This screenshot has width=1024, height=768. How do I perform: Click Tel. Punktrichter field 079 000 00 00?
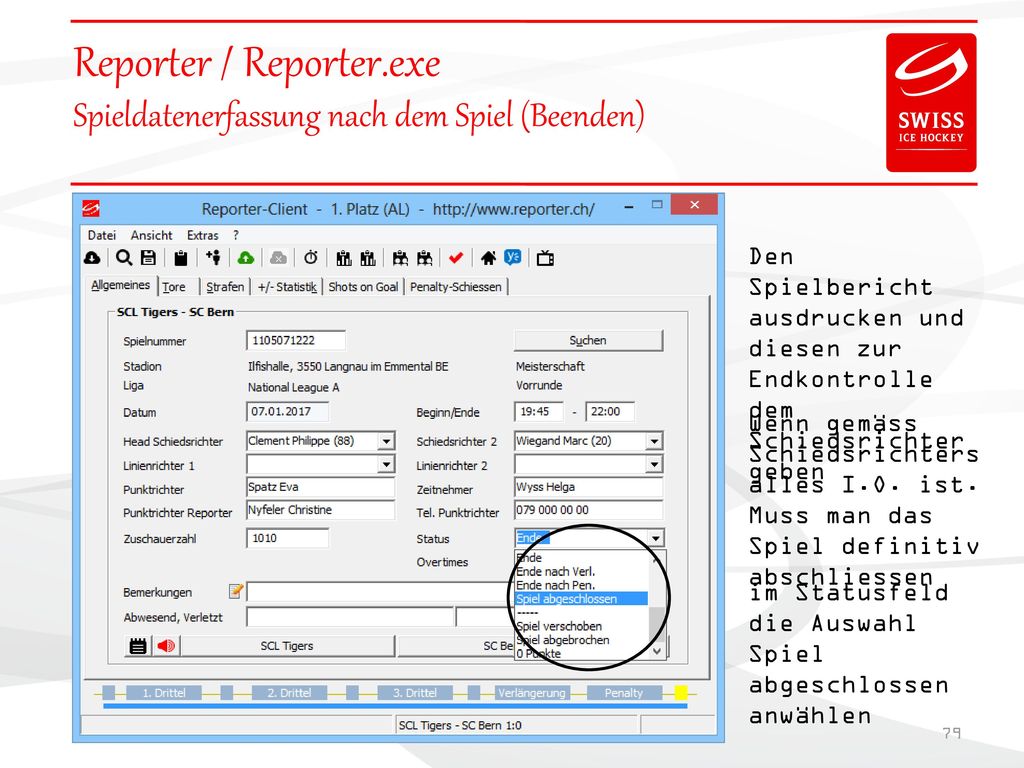(588, 510)
